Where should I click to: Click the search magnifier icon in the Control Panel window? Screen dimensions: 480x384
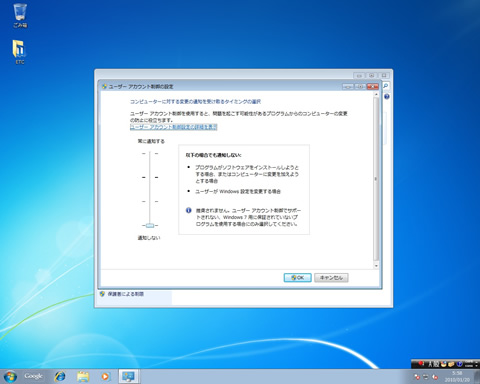[386, 86]
